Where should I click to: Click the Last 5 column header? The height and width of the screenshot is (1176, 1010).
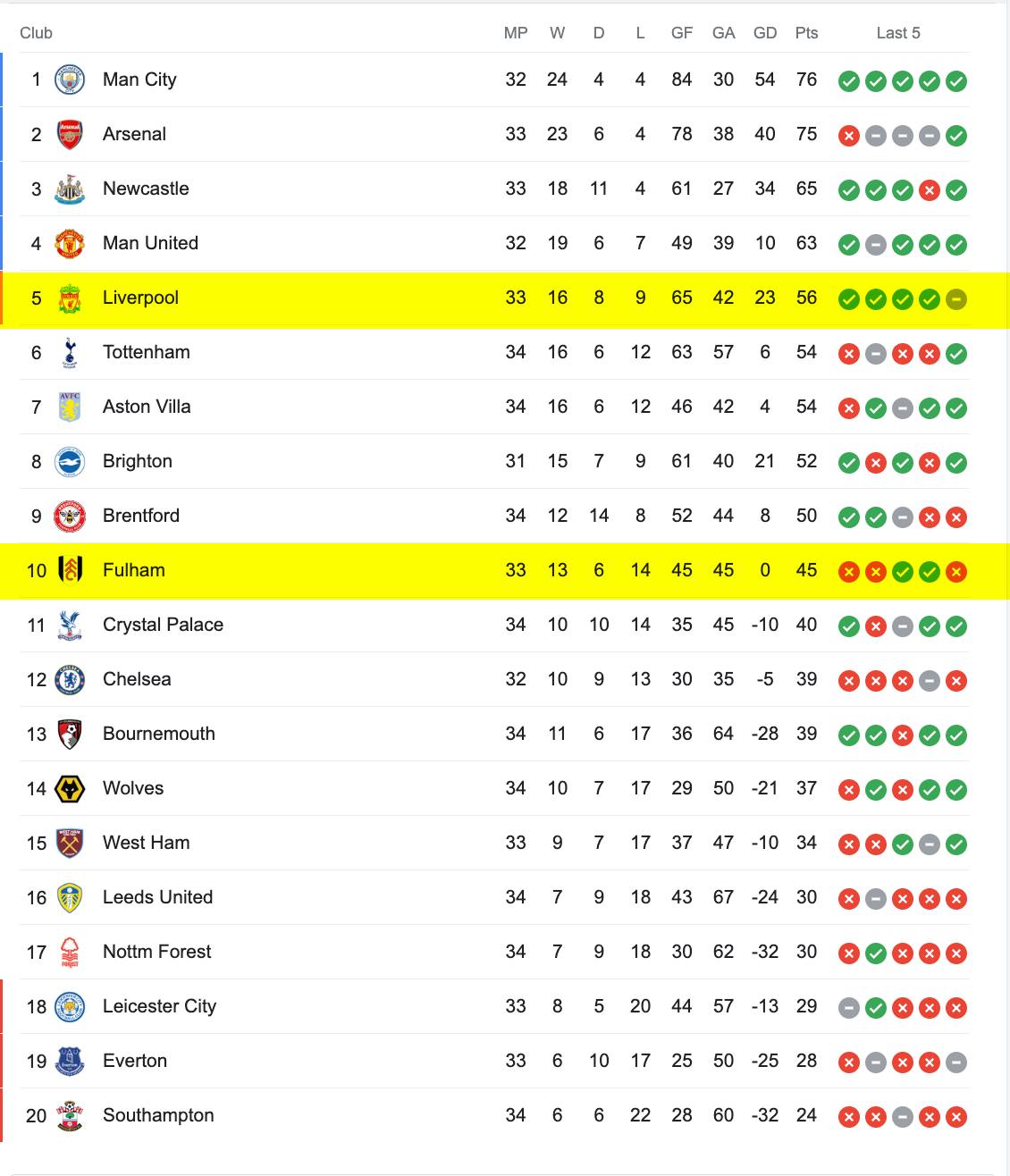(898, 33)
